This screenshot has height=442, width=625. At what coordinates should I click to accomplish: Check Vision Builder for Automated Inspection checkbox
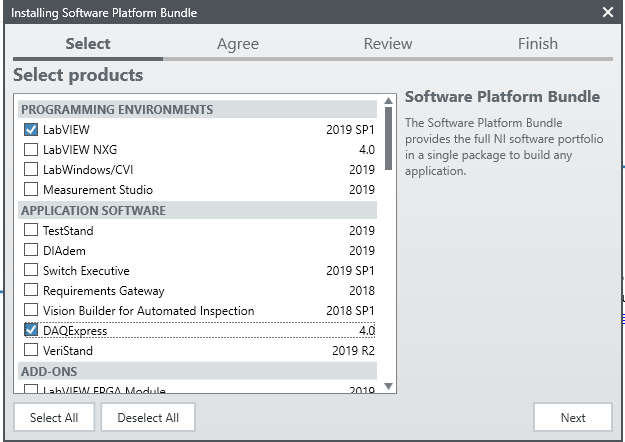pos(31,310)
